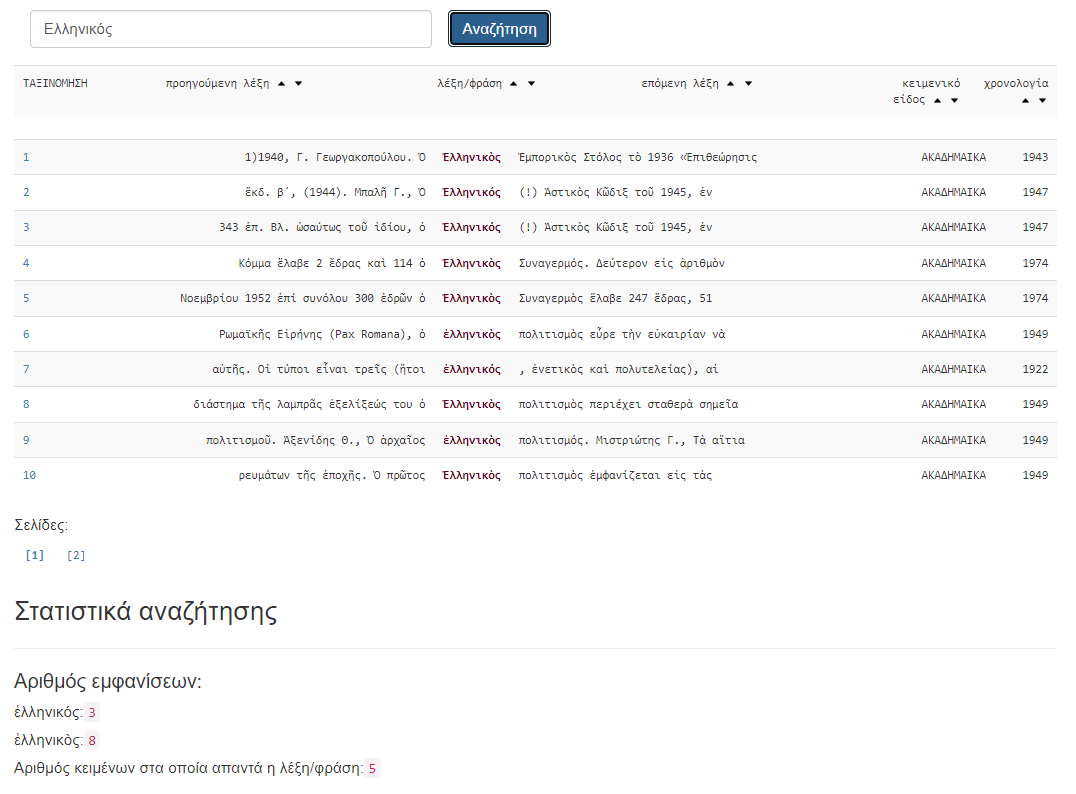Viewport: 1076px width, 794px height.
Task: Sort κειμενικό είδος descending with down arrow
Action: 954,101
